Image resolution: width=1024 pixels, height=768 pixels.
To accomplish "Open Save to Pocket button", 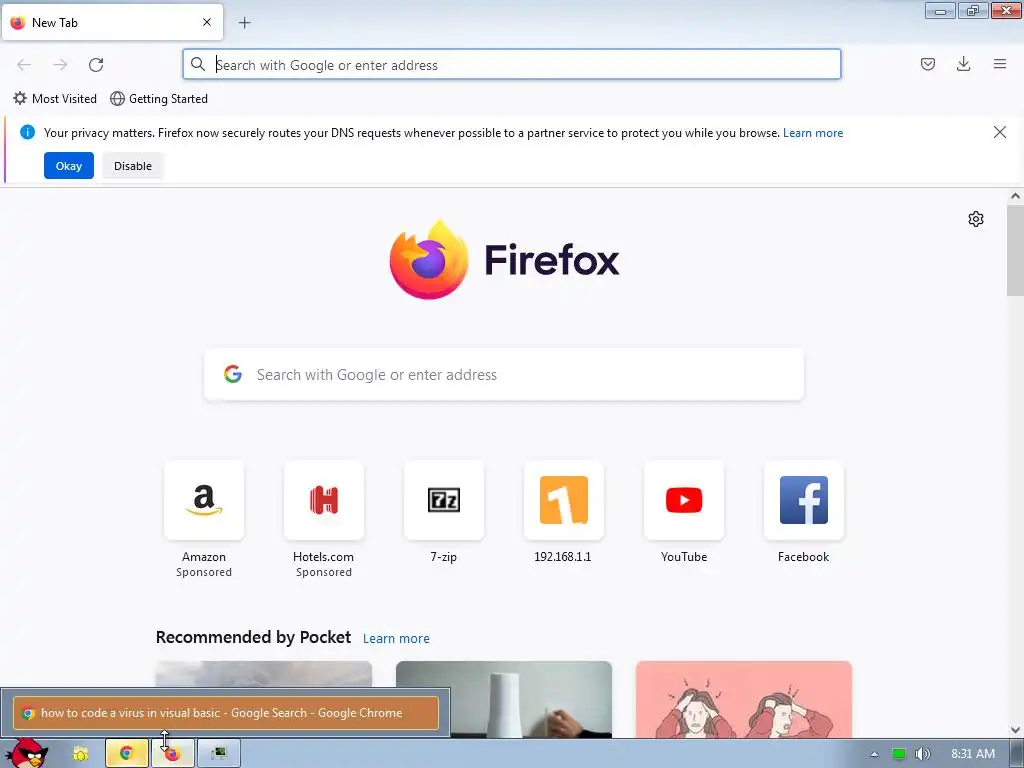I will tap(928, 64).
